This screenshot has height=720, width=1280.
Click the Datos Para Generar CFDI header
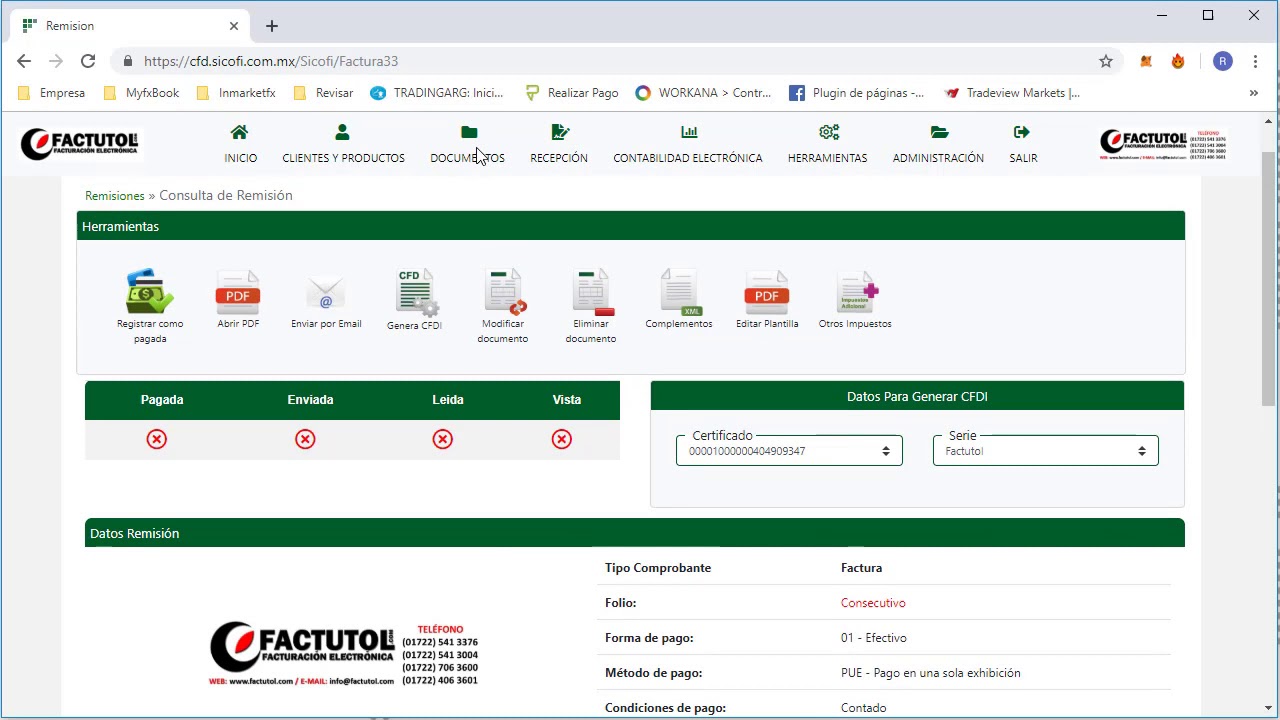pos(917,396)
